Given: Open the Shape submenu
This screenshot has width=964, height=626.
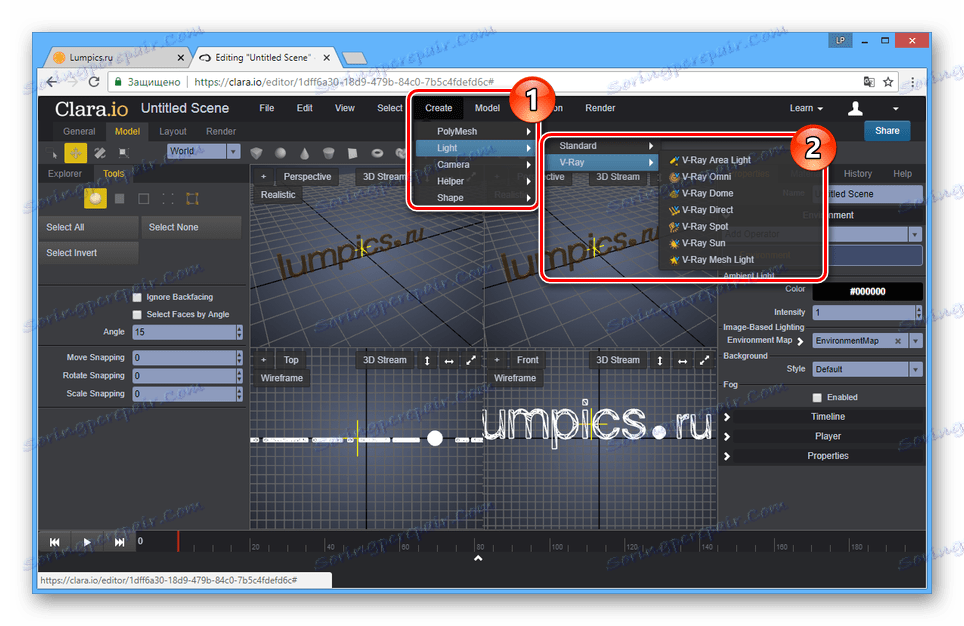Looking at the screenshot, I should click(x=475, y=198).
